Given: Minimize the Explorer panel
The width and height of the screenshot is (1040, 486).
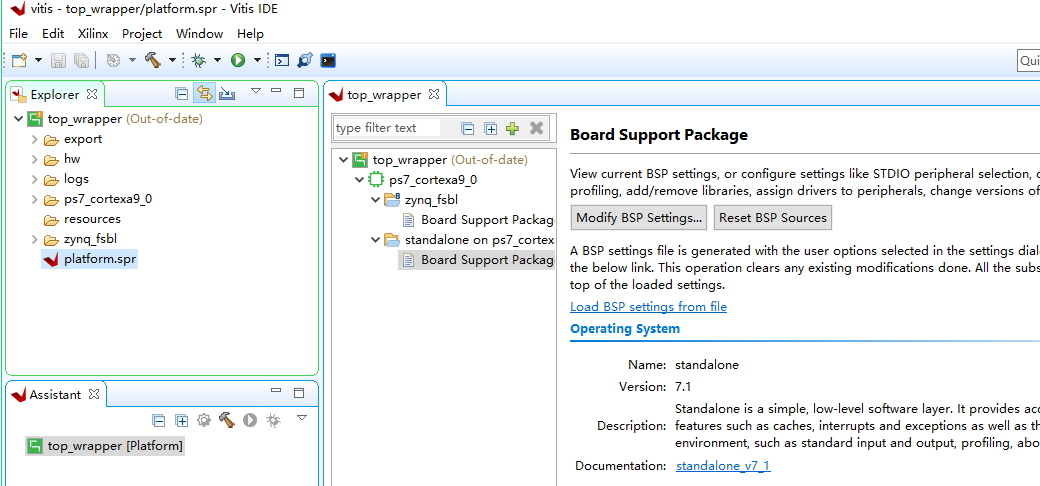Looking at the screenshot, I should (277, 91).
